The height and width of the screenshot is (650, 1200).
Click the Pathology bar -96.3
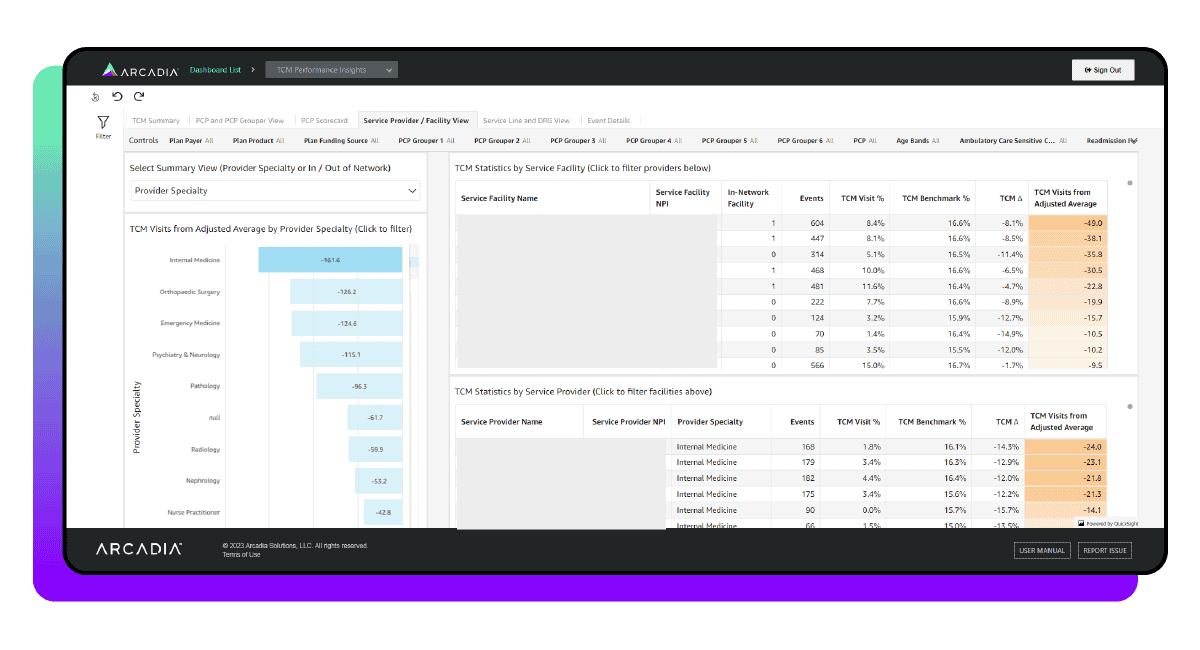359,386
